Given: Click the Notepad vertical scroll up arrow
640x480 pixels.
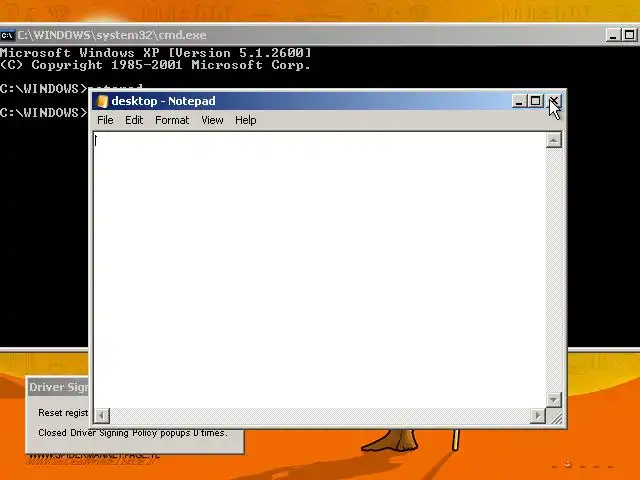Looking at the screenshot, I should (x=553, y=140).
